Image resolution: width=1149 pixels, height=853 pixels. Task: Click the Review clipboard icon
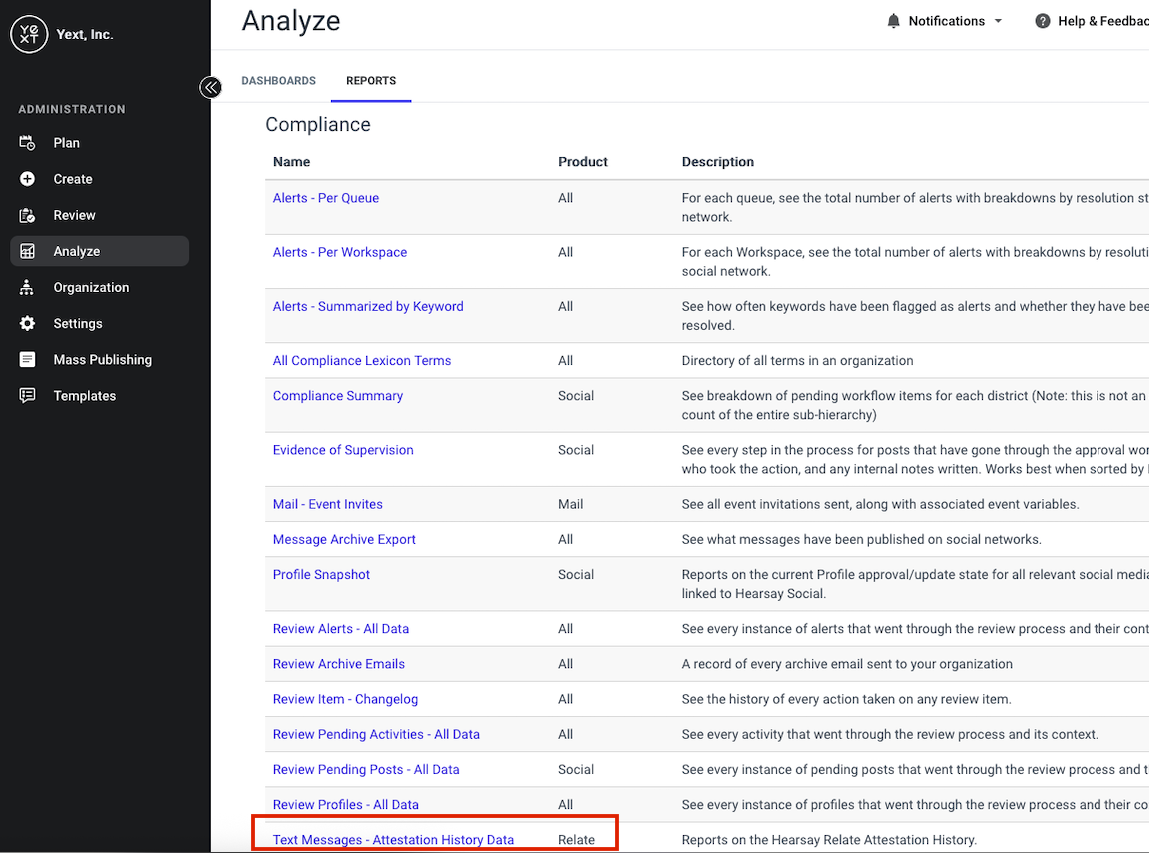tap(27, 215)
